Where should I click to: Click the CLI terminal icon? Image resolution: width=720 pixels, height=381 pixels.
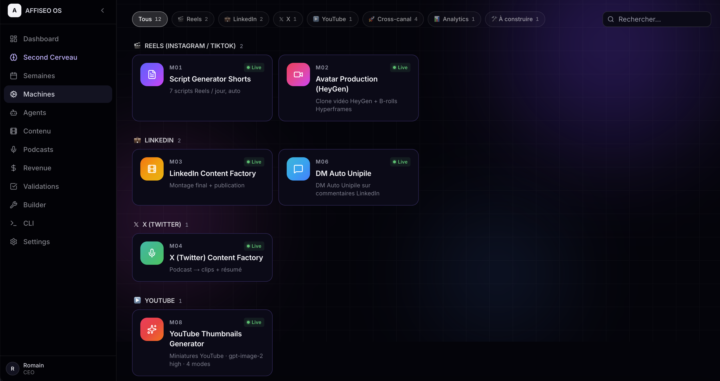(14, 223)
